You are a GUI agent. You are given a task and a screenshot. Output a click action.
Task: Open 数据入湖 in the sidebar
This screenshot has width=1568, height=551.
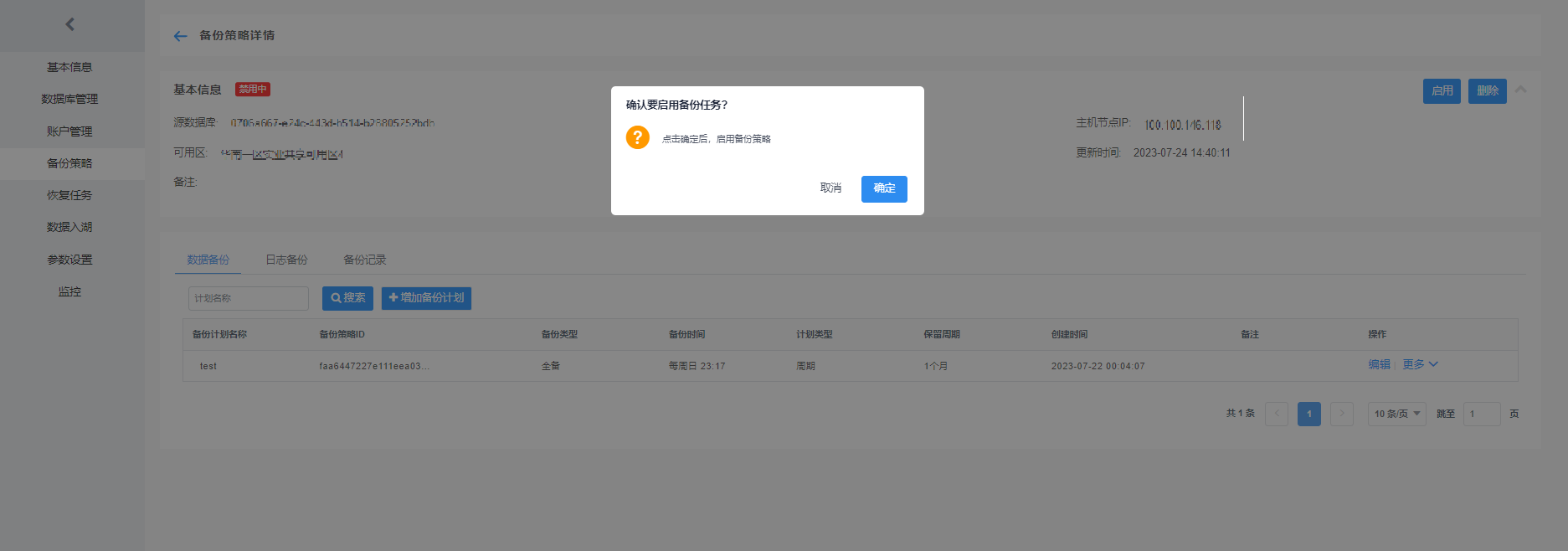point(70,227)
